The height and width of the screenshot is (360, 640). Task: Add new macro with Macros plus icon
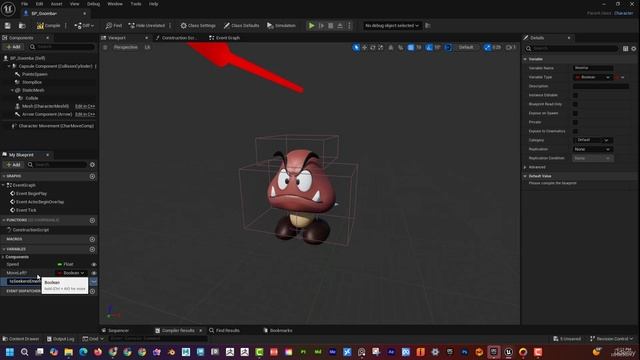[92, 240]
